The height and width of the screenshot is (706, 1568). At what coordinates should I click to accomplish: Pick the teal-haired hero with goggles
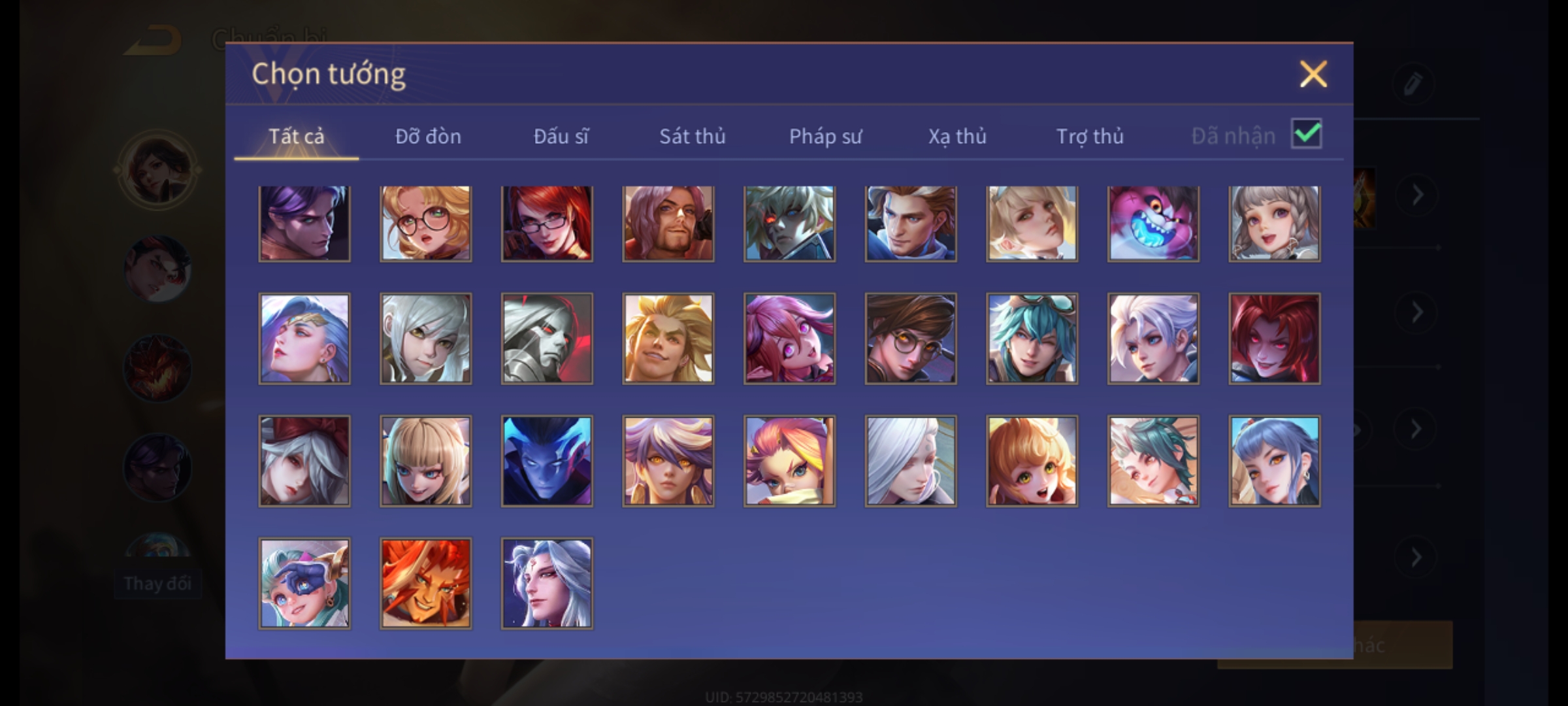1032,339
